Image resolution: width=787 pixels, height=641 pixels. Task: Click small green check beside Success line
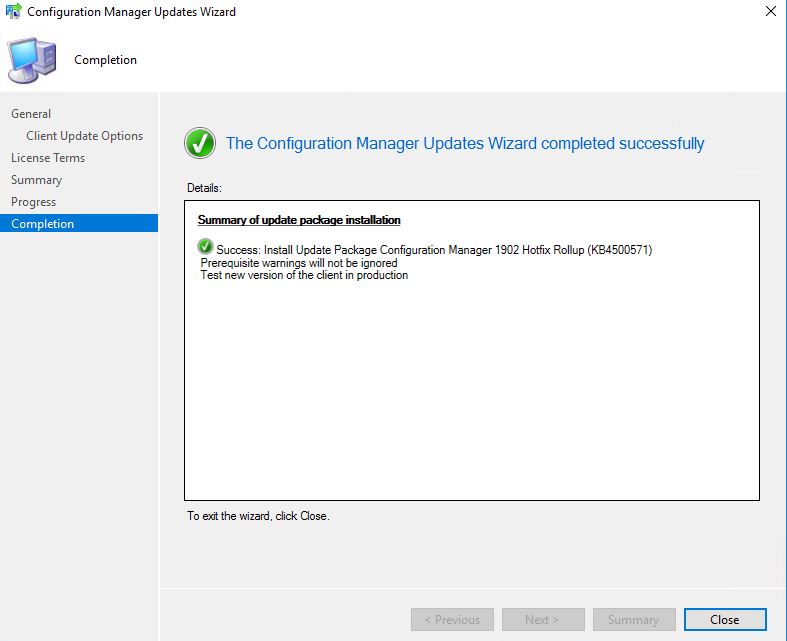pyautogui.click(x=205, y=246)
